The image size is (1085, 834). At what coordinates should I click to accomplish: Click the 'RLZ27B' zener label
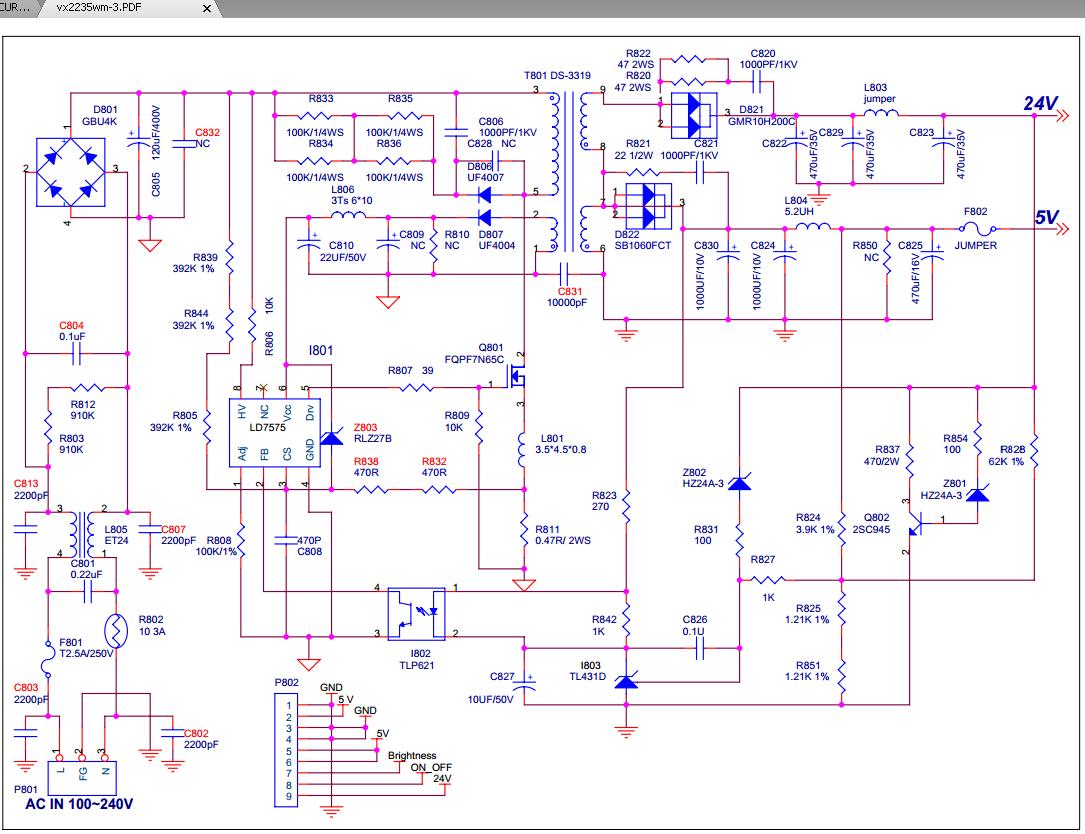[x=372, y=438]
